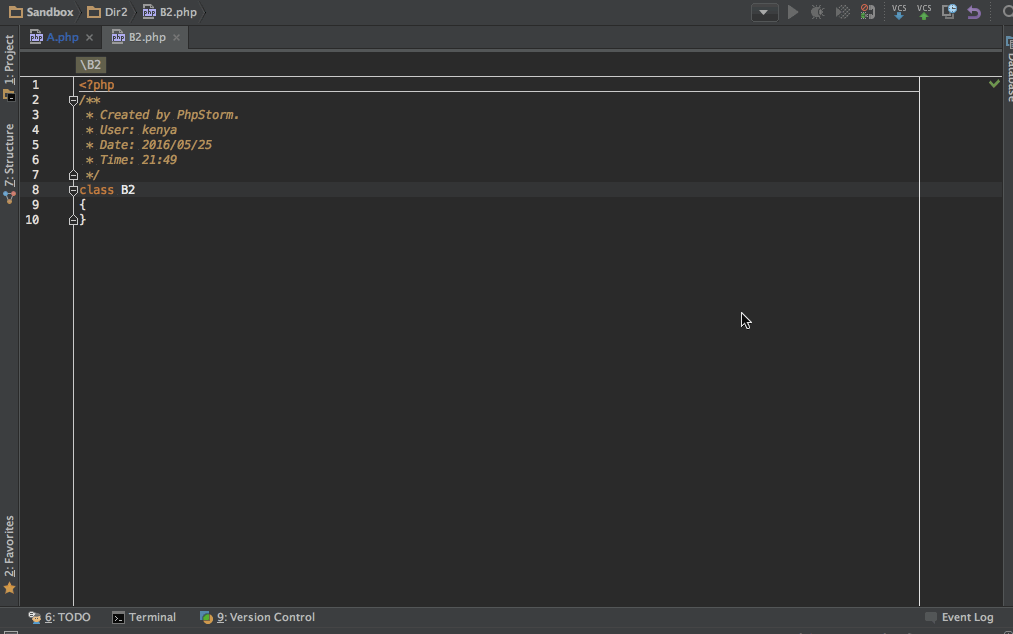
Task: Click the opening brace on line 9
Action: [x=83, y=205]
